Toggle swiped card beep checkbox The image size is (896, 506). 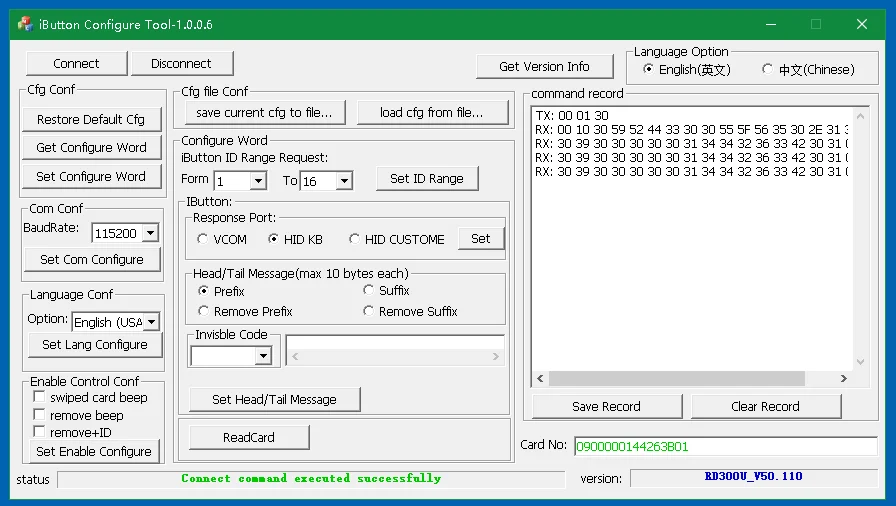[x=39, y=396]
